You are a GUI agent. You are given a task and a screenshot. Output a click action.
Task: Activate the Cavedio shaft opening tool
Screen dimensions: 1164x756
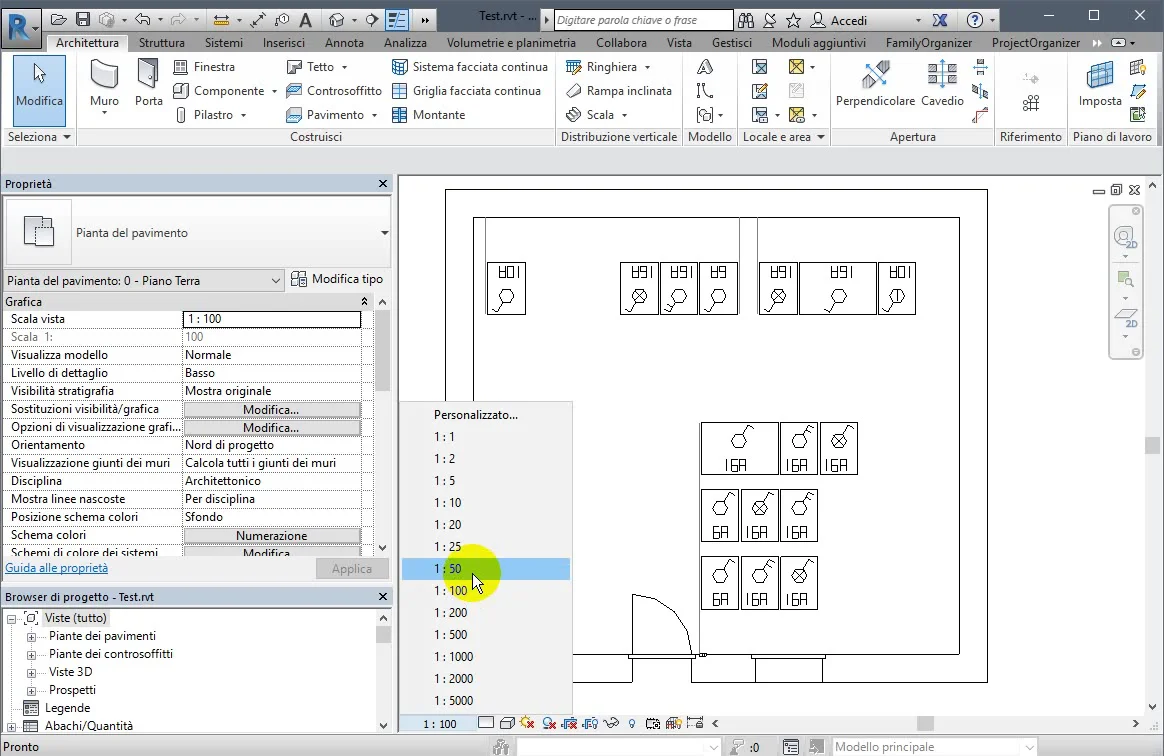click(x=942, y=84)
